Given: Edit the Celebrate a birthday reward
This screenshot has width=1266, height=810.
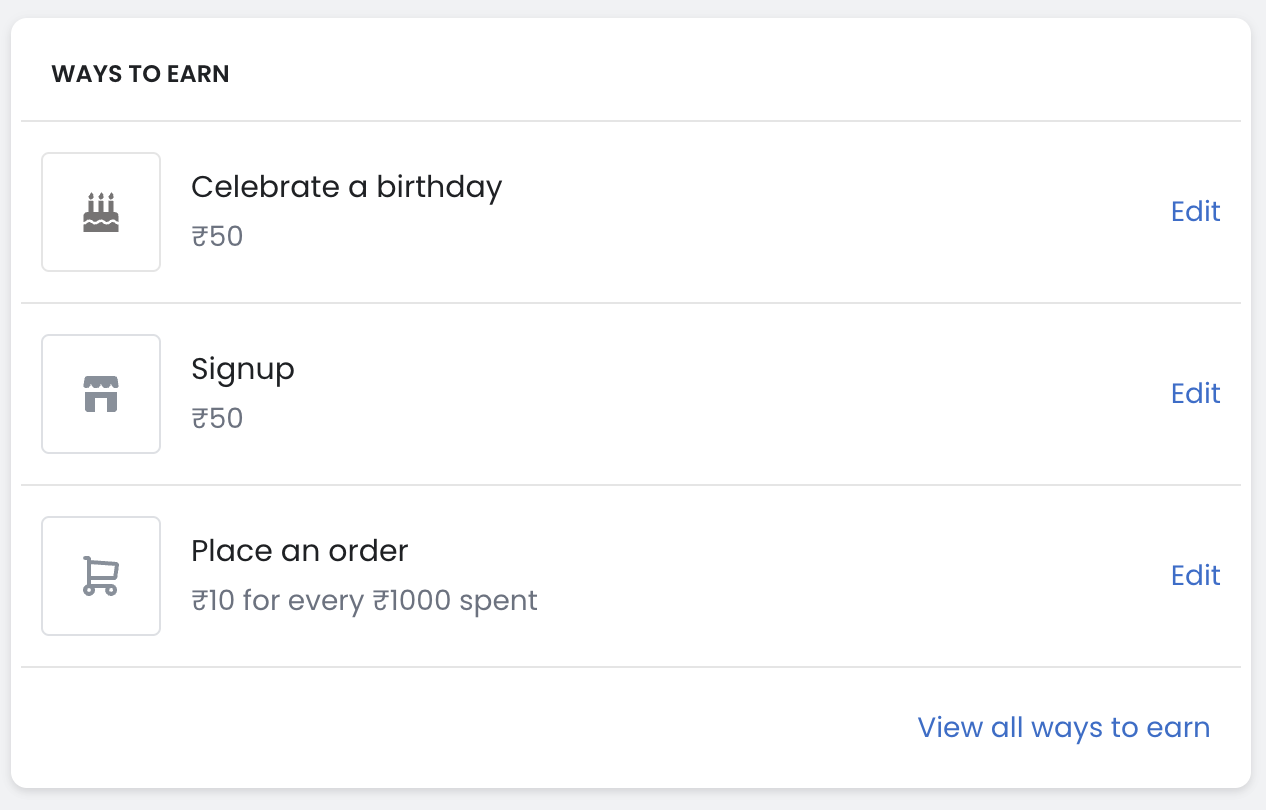Looking at the screenshot, I should pyautogui.click(x=1195, y=212).
